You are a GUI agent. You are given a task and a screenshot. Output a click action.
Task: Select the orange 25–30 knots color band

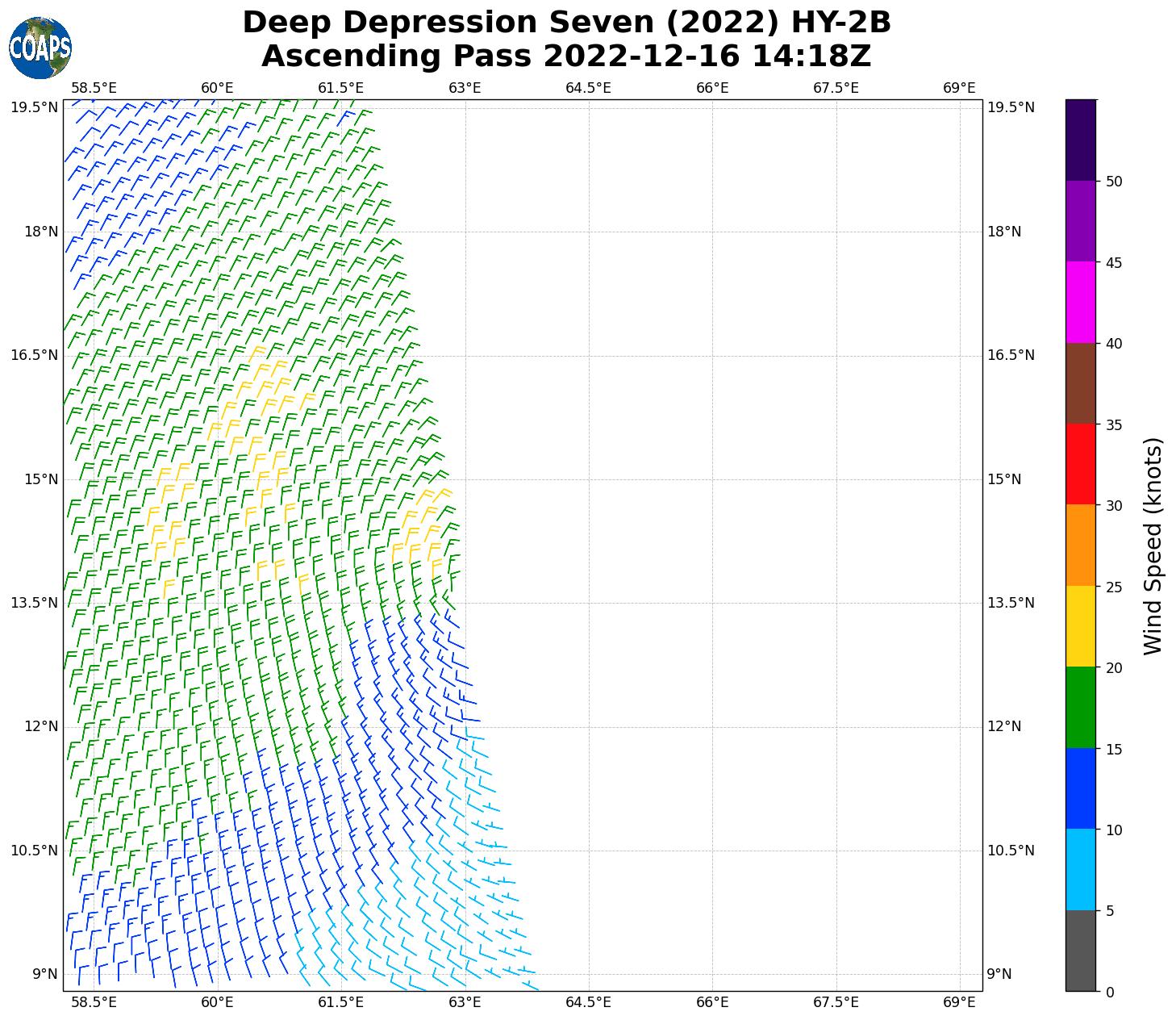coord(1080,545)
